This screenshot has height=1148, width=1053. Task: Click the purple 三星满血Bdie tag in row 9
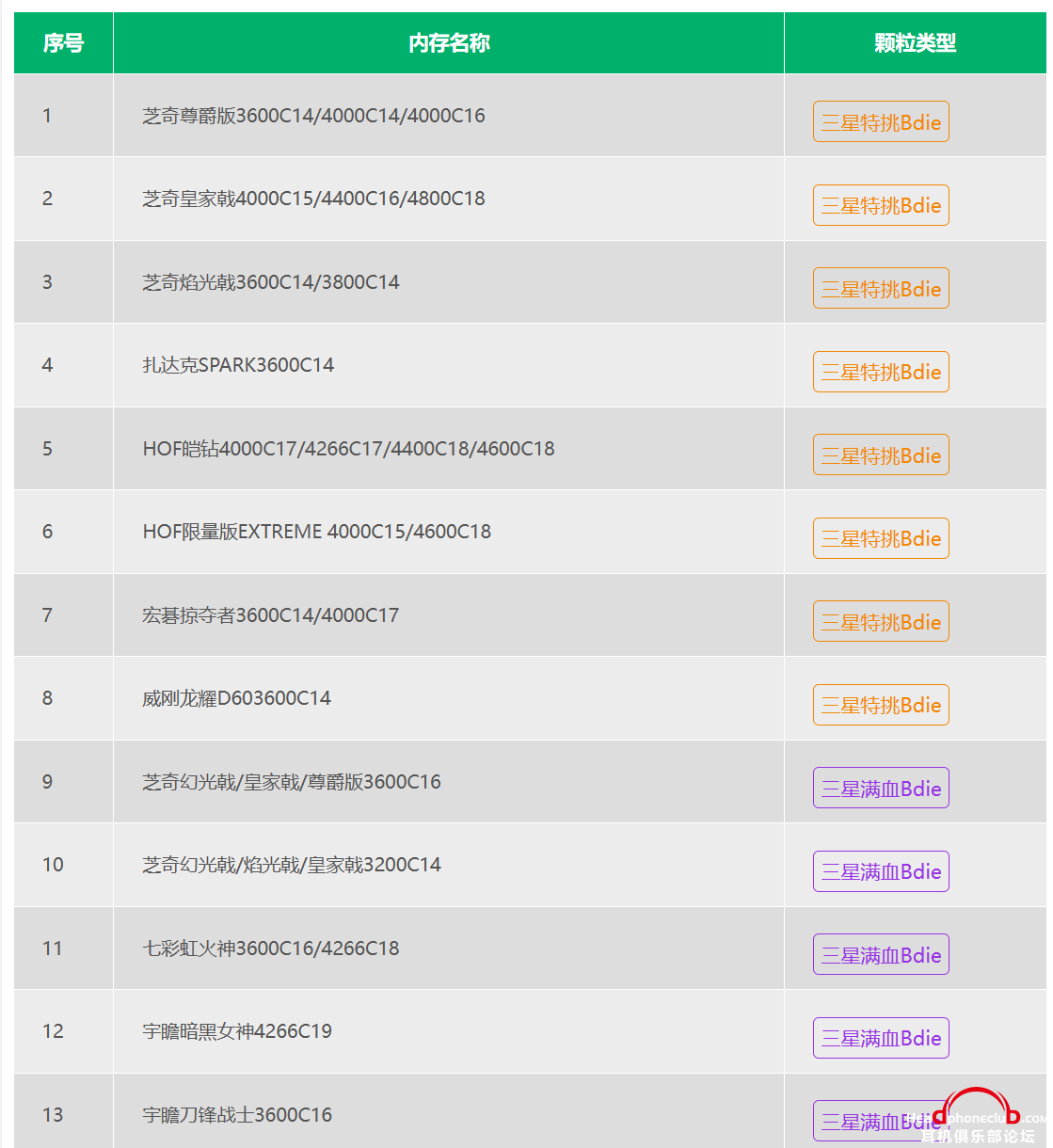pyautogui.click(x=881, y=789)
